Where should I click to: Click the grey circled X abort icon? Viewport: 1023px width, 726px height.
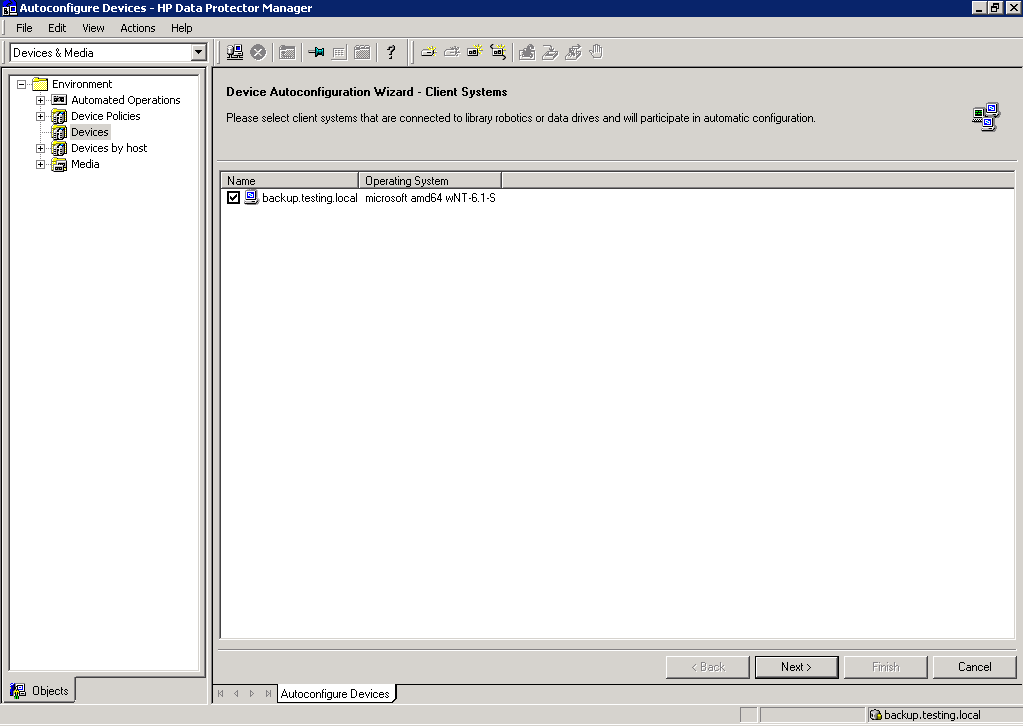[258, 52]
